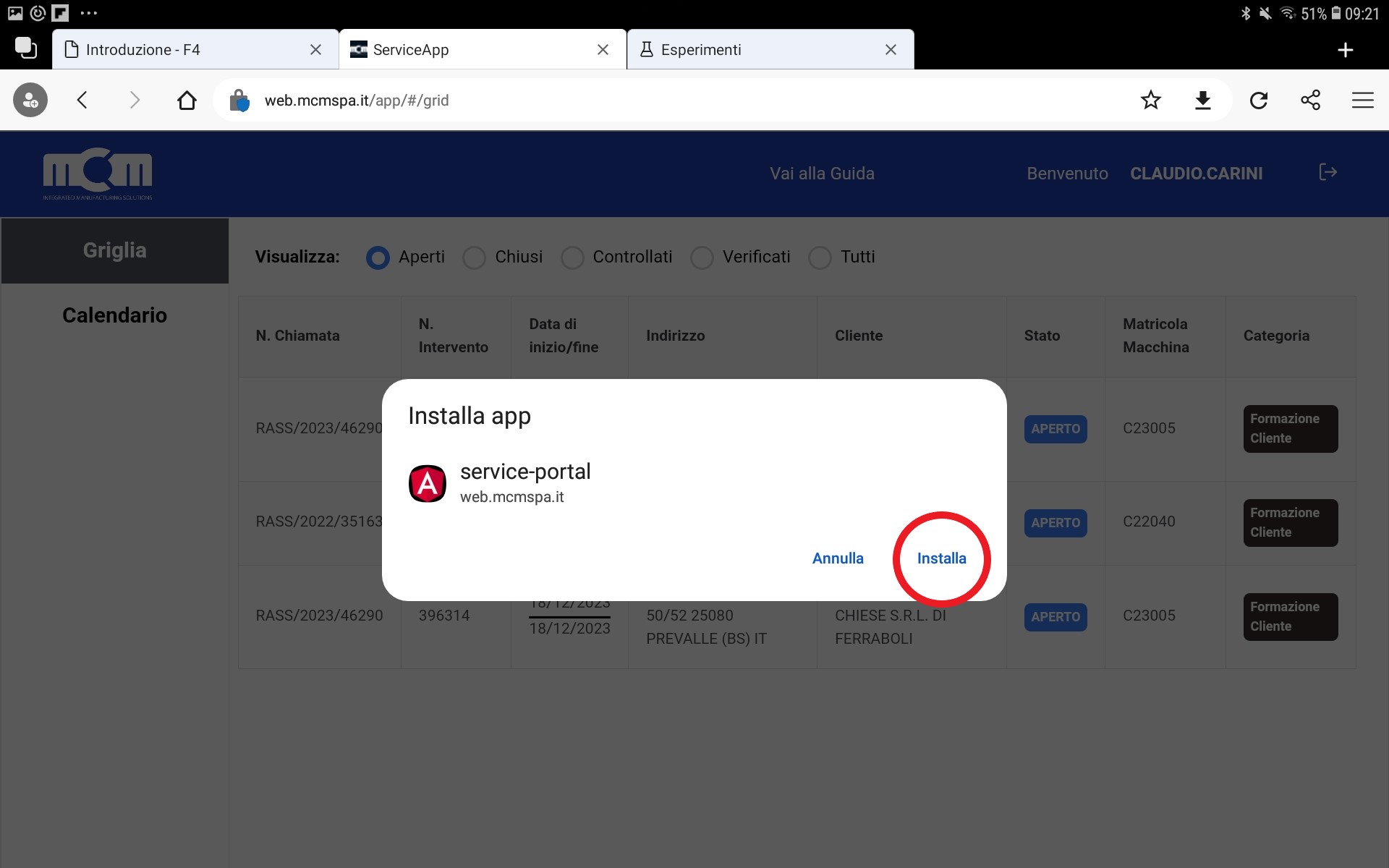Screen dimensions: 1389x868
Task: Open the tab switcher icon
Action: coord(26,48)
